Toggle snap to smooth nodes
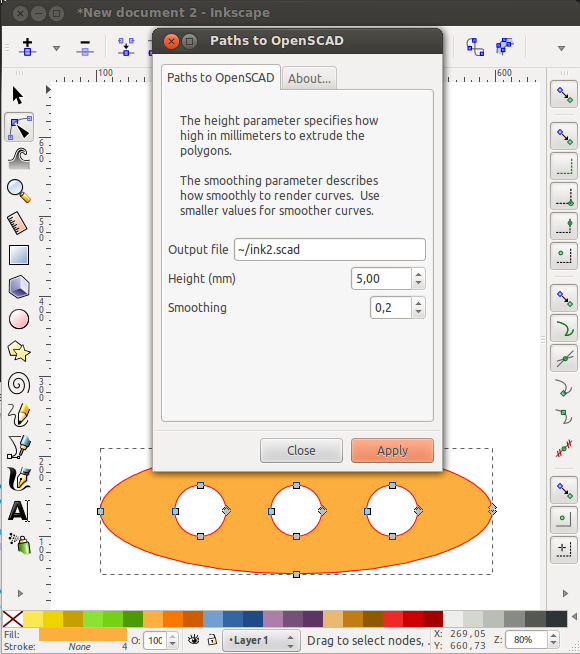The image size is (580, 654). point(564,418)
